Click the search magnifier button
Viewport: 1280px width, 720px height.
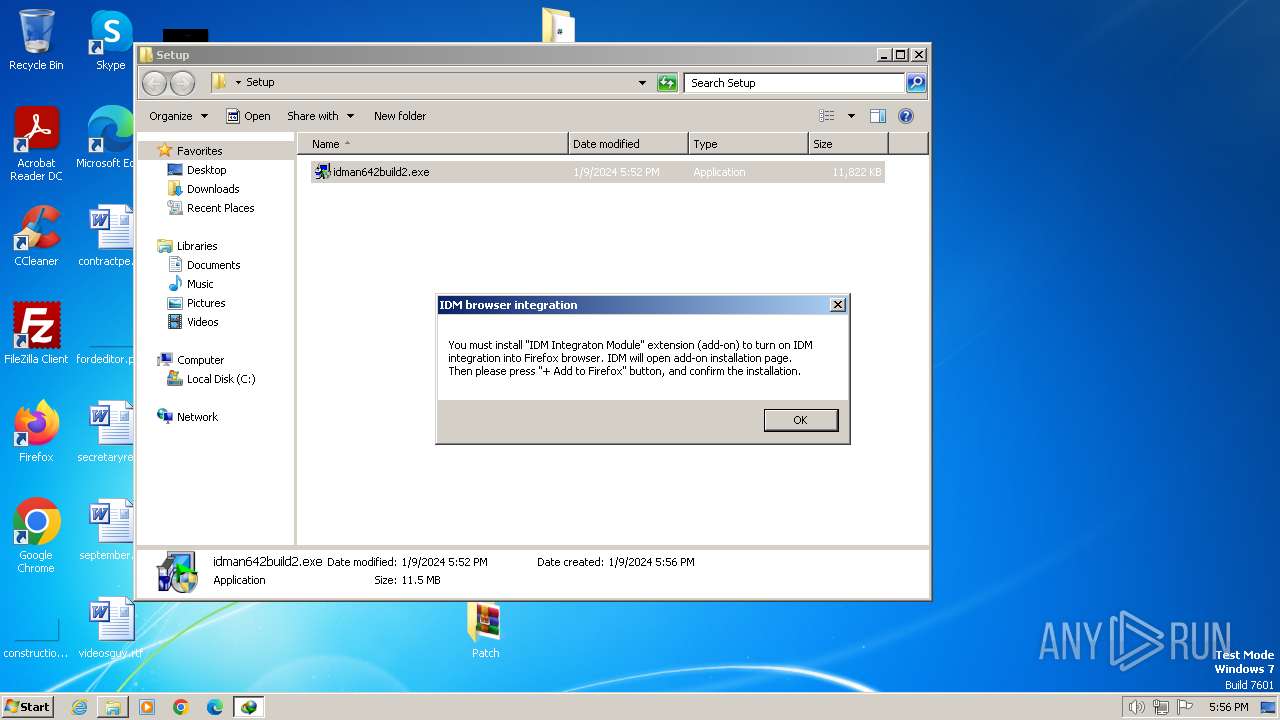point(916,83)
